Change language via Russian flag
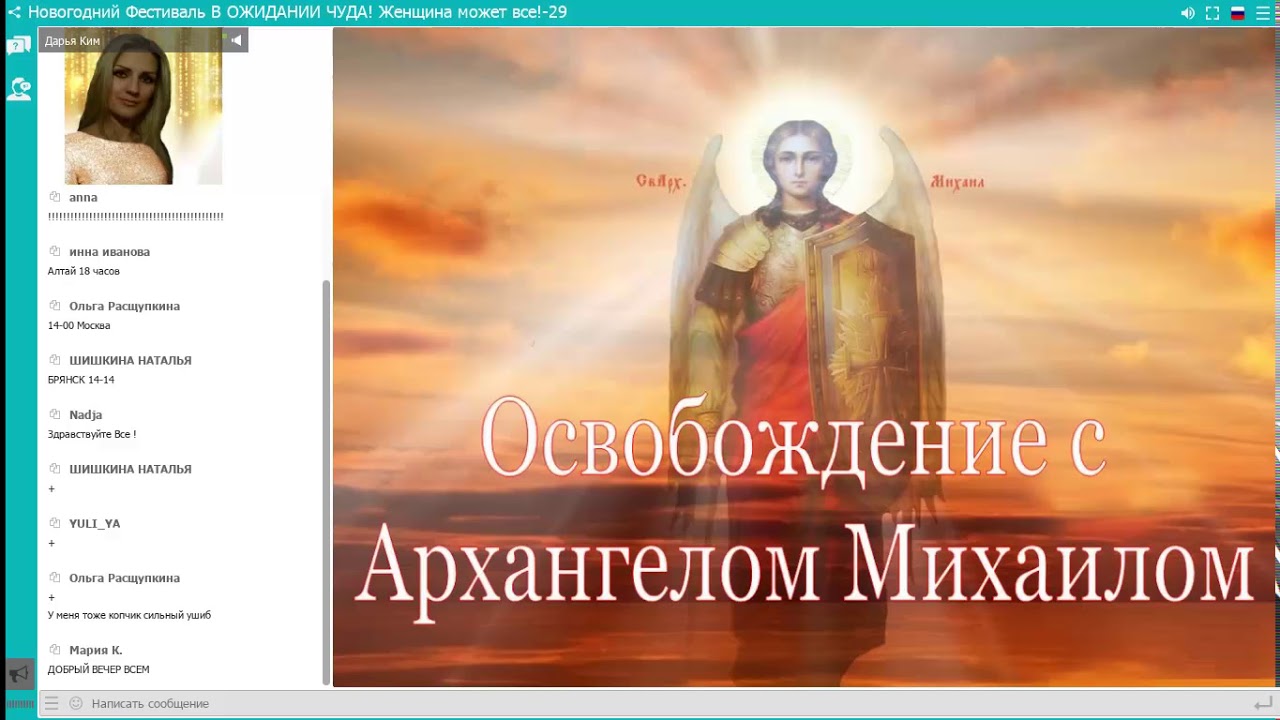Screen dimensions: 1280x720 [1237, 13]
